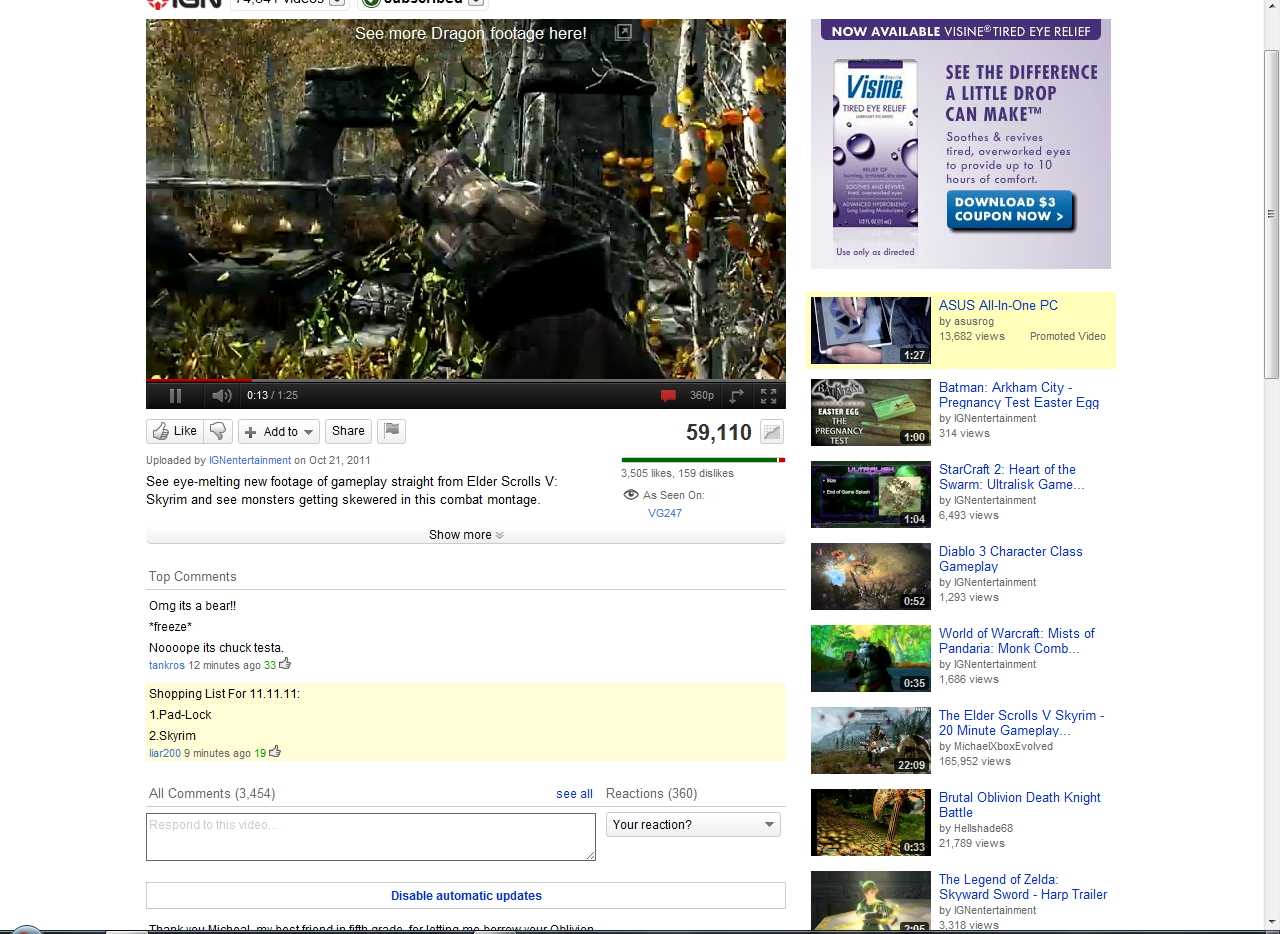
Task: Open the VG247 link
Action: pos(665,513)
